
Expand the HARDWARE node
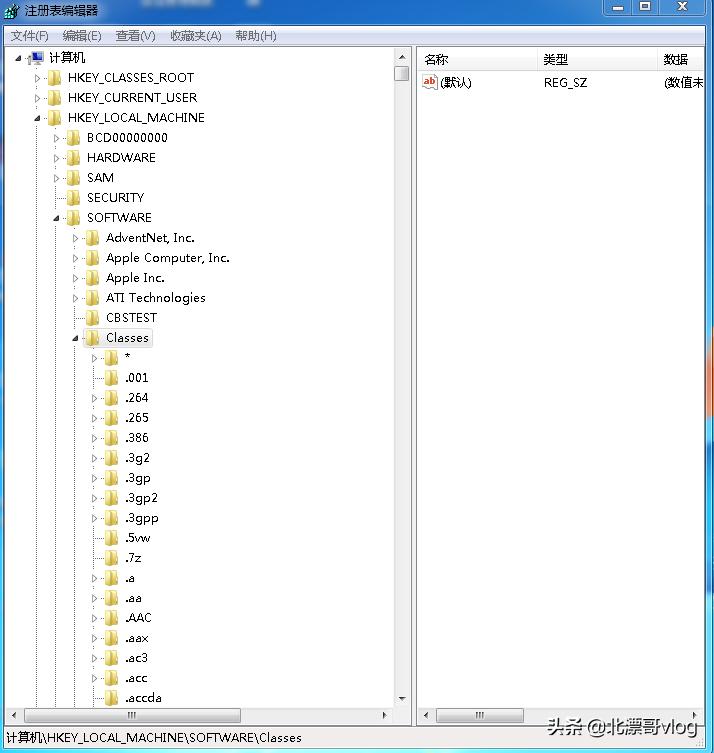pyautogui.click(x=56, y=158)
